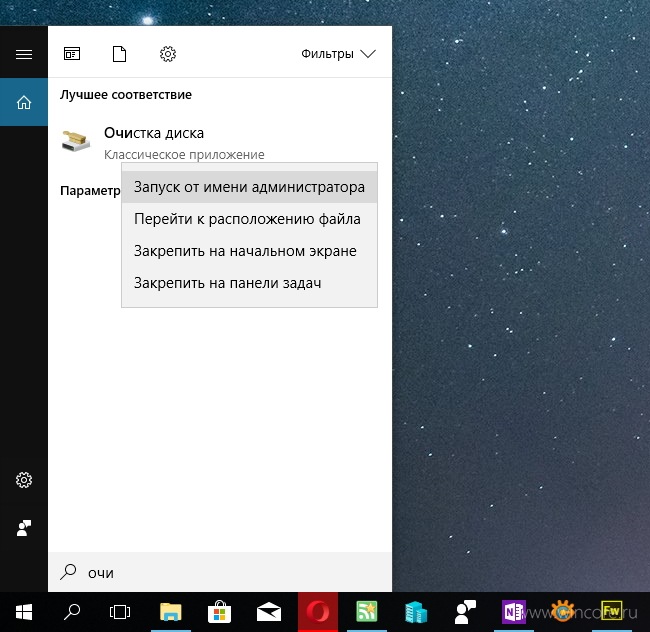Open File Explorer from taskbar
This screenshot has height=632, width=650.
coord(171,612)
